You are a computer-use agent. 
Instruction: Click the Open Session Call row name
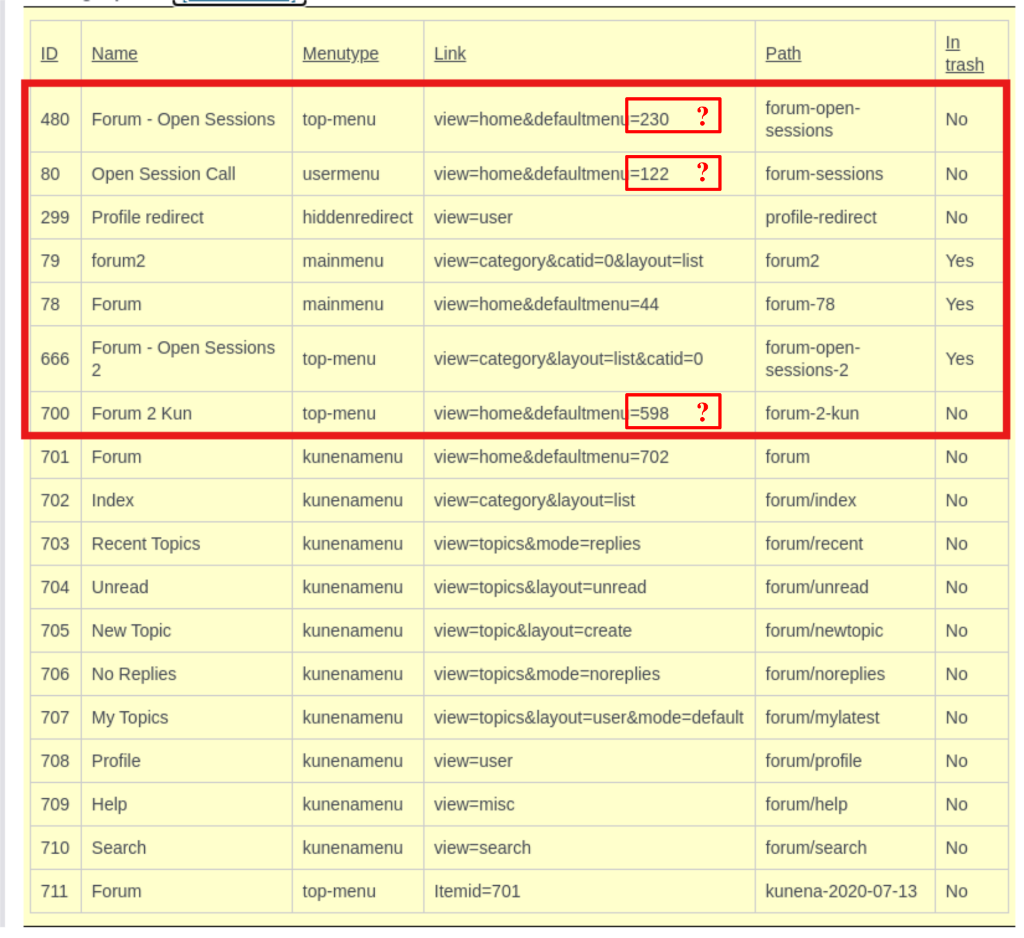pos(163,174)
